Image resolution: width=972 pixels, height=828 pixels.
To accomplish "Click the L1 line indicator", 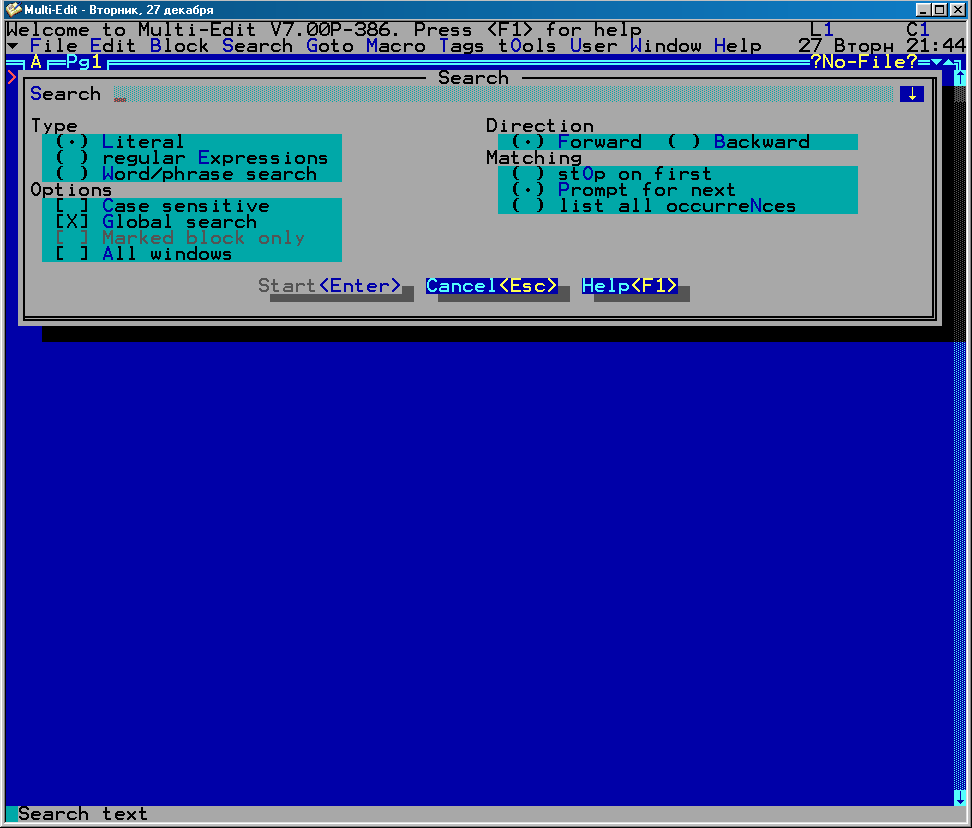I will click(x=821, y=30).
